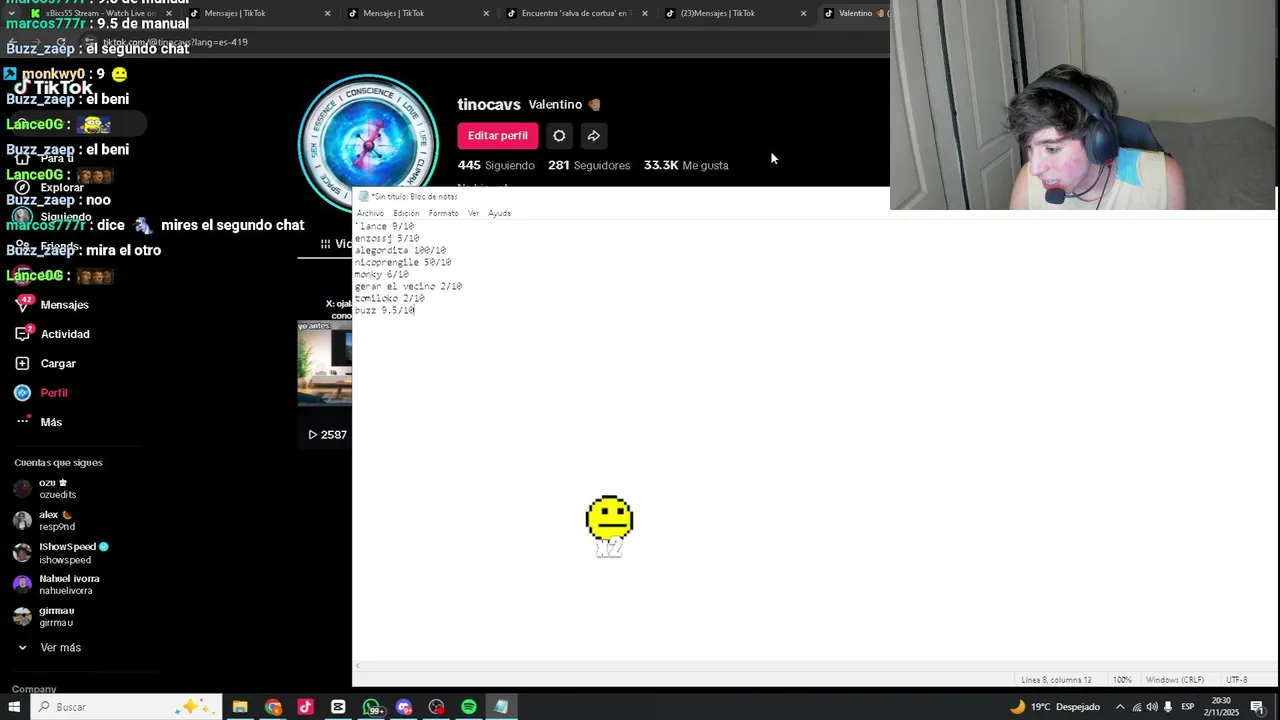This screenshot has height=720, width=1280.
Task: Open Notepad Ver menu
Action: click(474, 213)
